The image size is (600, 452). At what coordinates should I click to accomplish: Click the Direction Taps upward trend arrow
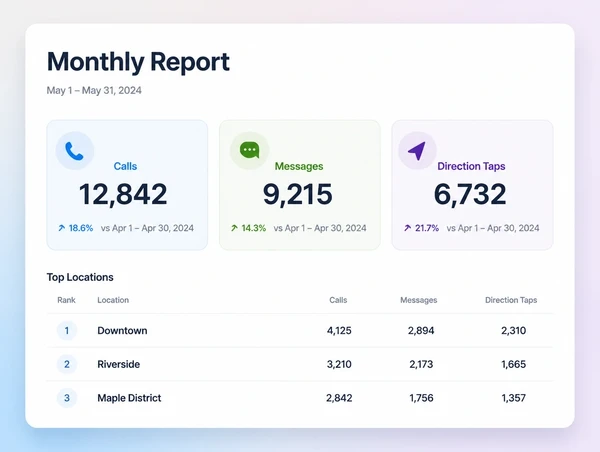[408, 228]
